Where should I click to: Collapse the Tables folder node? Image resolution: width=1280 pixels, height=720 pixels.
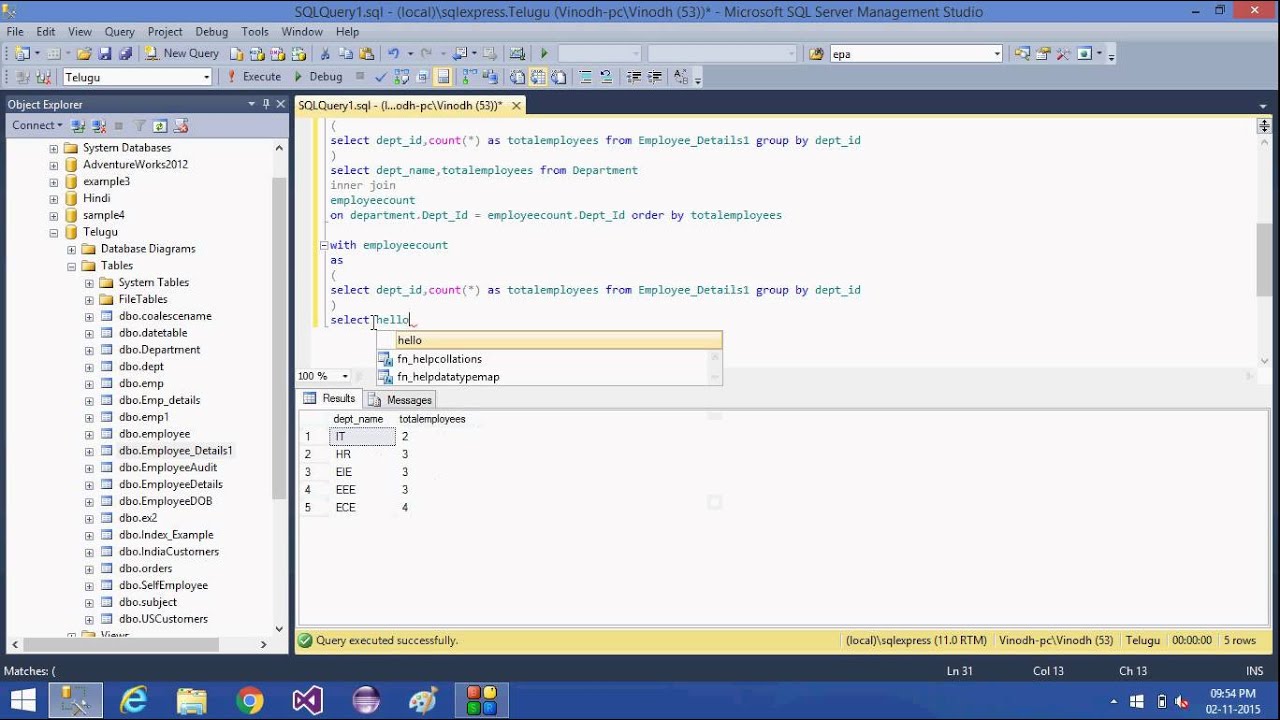(x=72, y=266)
